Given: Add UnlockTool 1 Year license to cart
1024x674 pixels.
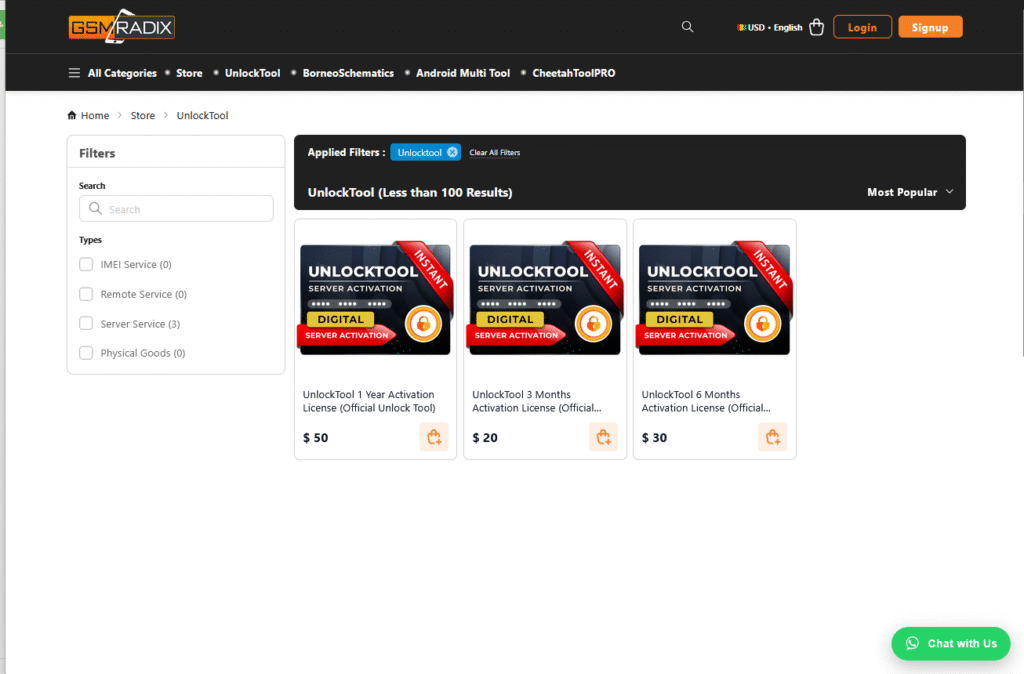Looking at the screenshot, I should [x=433, y=437].
